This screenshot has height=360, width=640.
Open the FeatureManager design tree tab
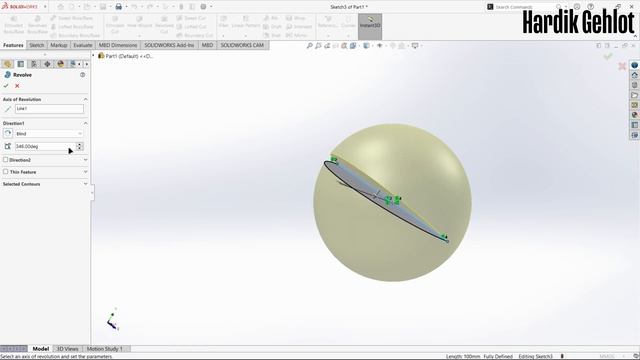tap(7, 64)
